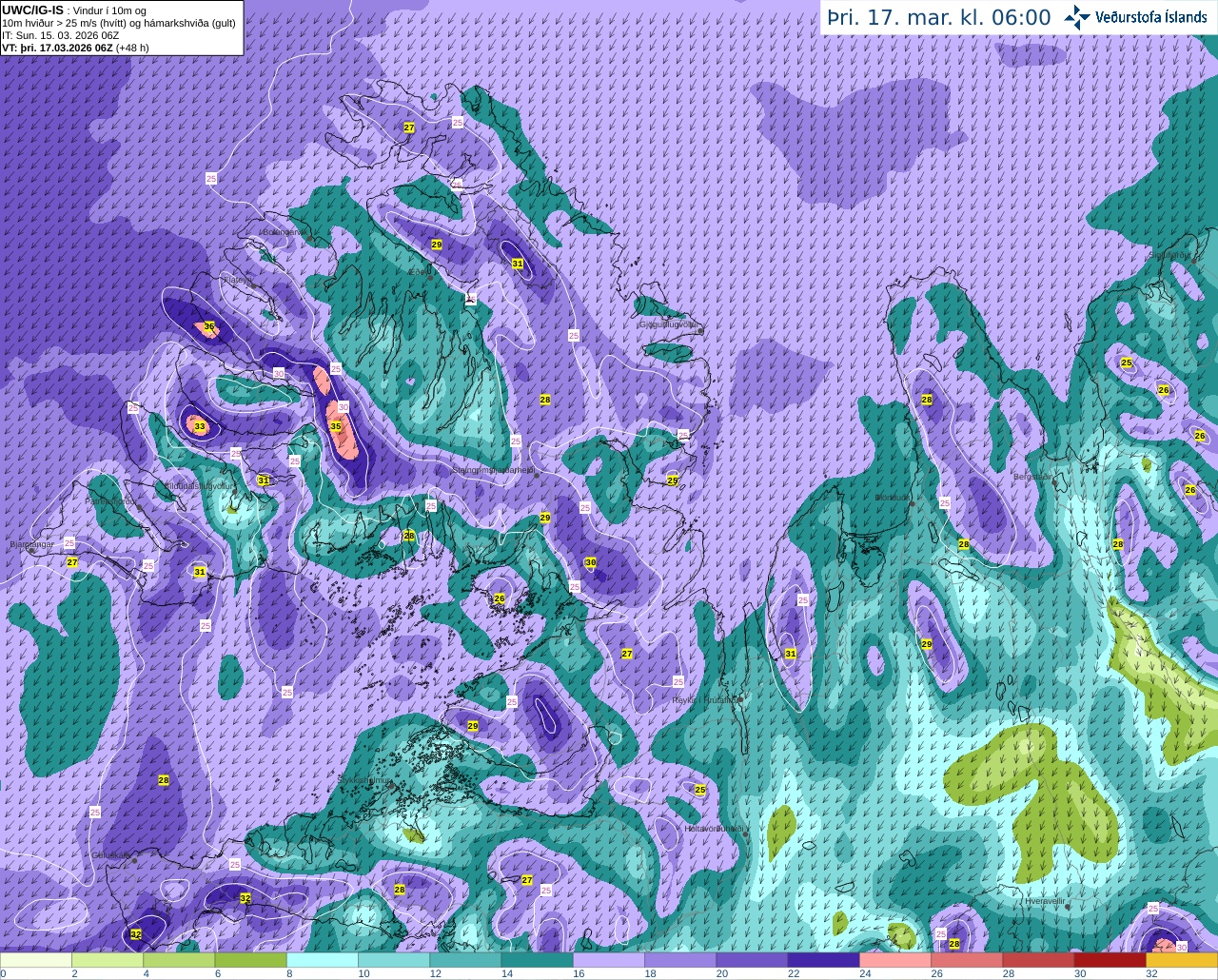This screenshot has height=980, width=1218.
Task: Click the Siglufjörður station label
Action: pyautogui.click(x=1169, y=255)
